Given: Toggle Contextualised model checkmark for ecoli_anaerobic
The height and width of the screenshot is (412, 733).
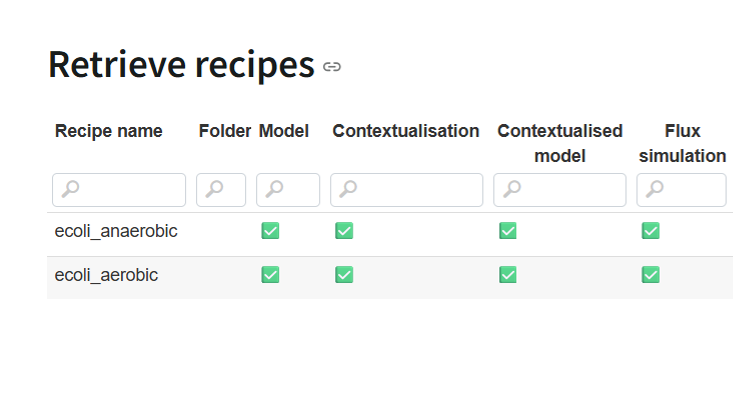Looking at the screenshot, I should (x=508, y=231).
